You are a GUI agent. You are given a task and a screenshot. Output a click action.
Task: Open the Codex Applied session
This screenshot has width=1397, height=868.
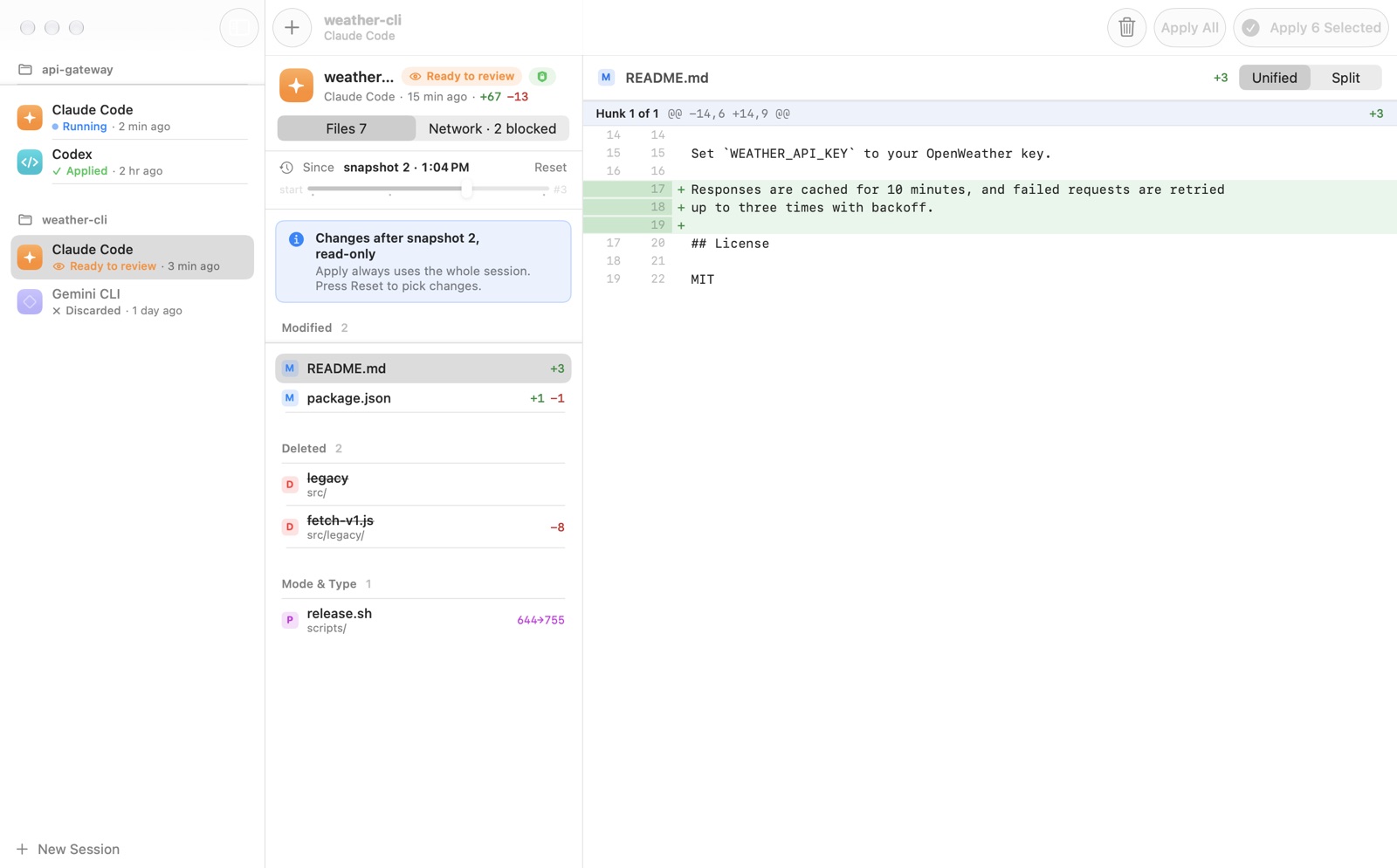coord(133,162)
